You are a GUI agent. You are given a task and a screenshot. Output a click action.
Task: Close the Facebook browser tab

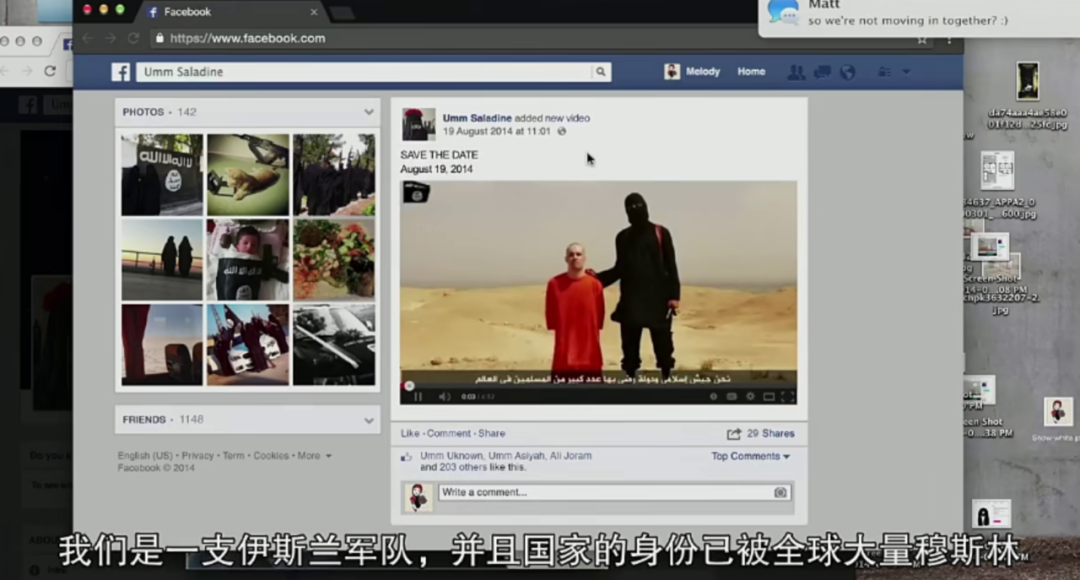[313, 12]
